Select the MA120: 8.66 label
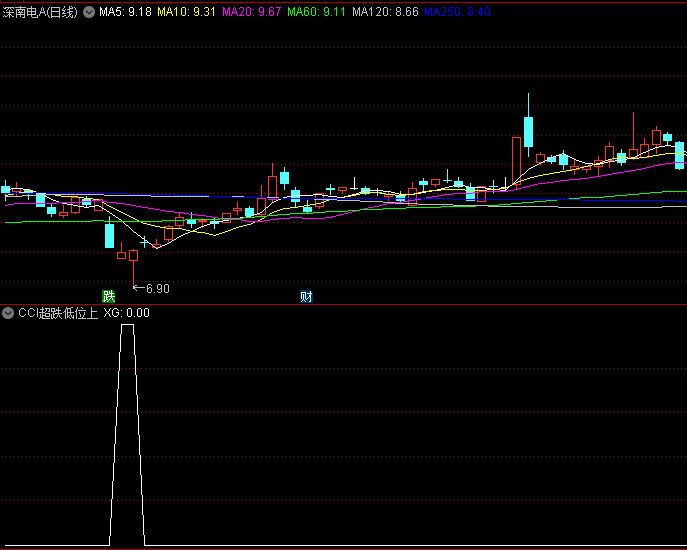687x550 pixels. [385, 12]
